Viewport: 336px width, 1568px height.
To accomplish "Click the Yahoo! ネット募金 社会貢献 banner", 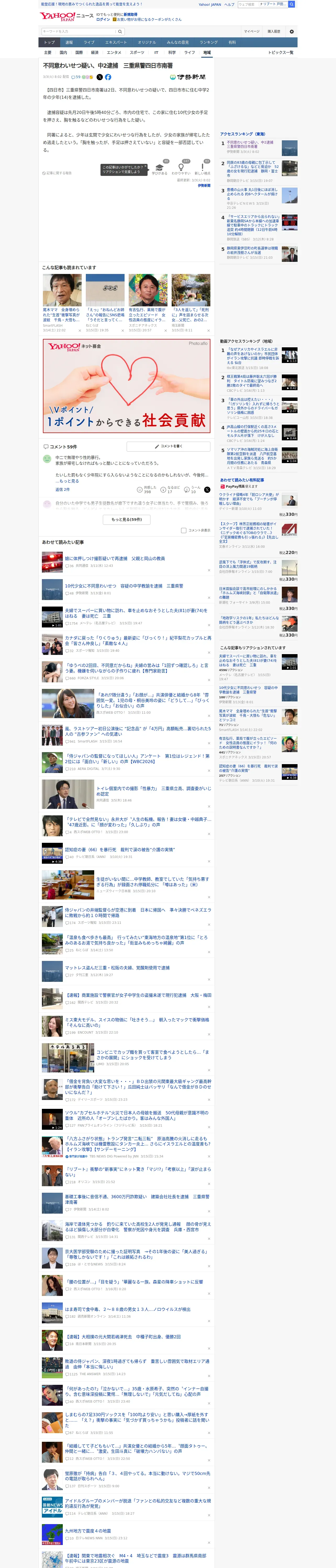I will coord(127,386).
